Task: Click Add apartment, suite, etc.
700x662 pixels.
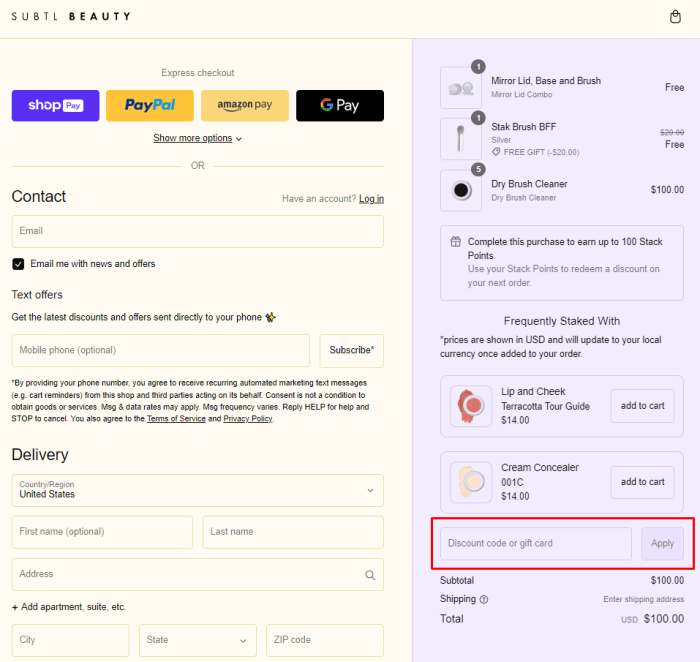Action: click(x=69, y=607)
